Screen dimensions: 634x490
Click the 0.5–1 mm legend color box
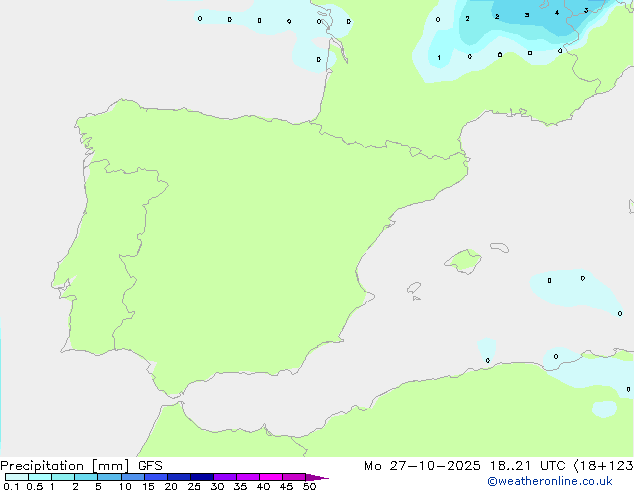coord(40,477)
